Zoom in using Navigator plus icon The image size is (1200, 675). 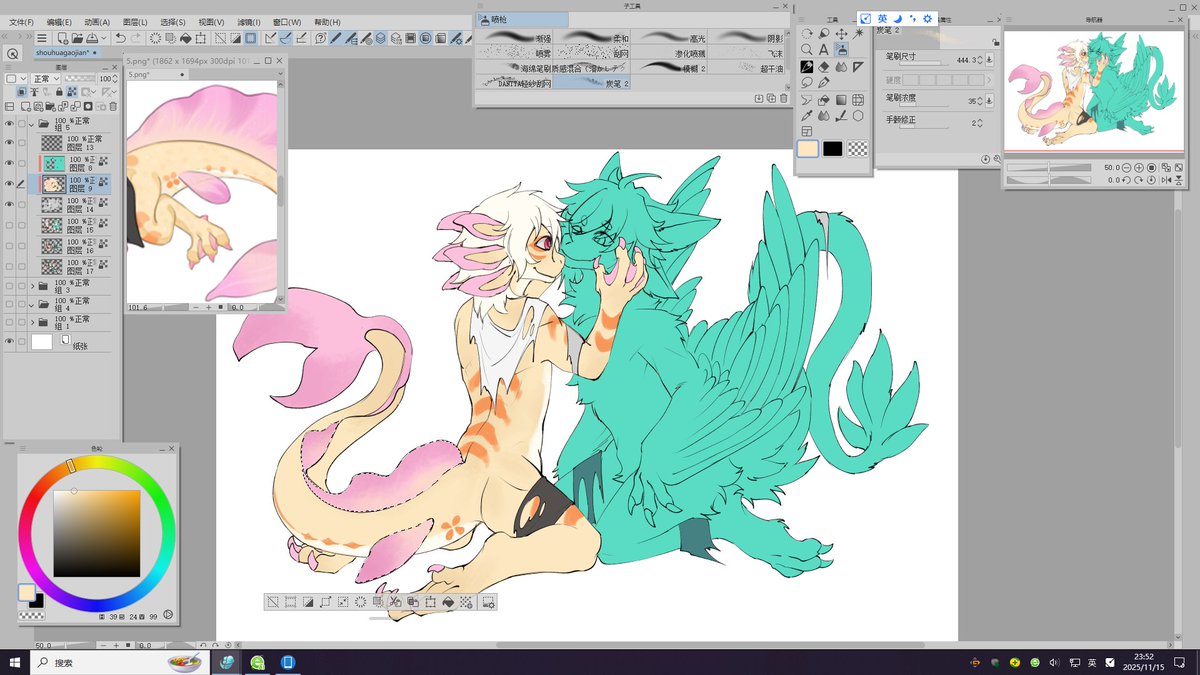(1139, 167)
